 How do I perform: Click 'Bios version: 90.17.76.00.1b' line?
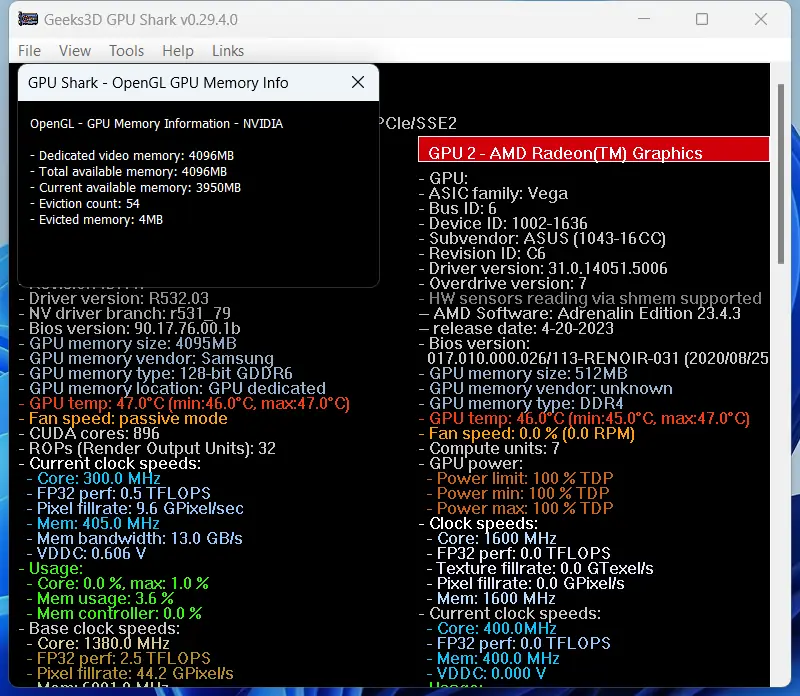click(130, 328)
